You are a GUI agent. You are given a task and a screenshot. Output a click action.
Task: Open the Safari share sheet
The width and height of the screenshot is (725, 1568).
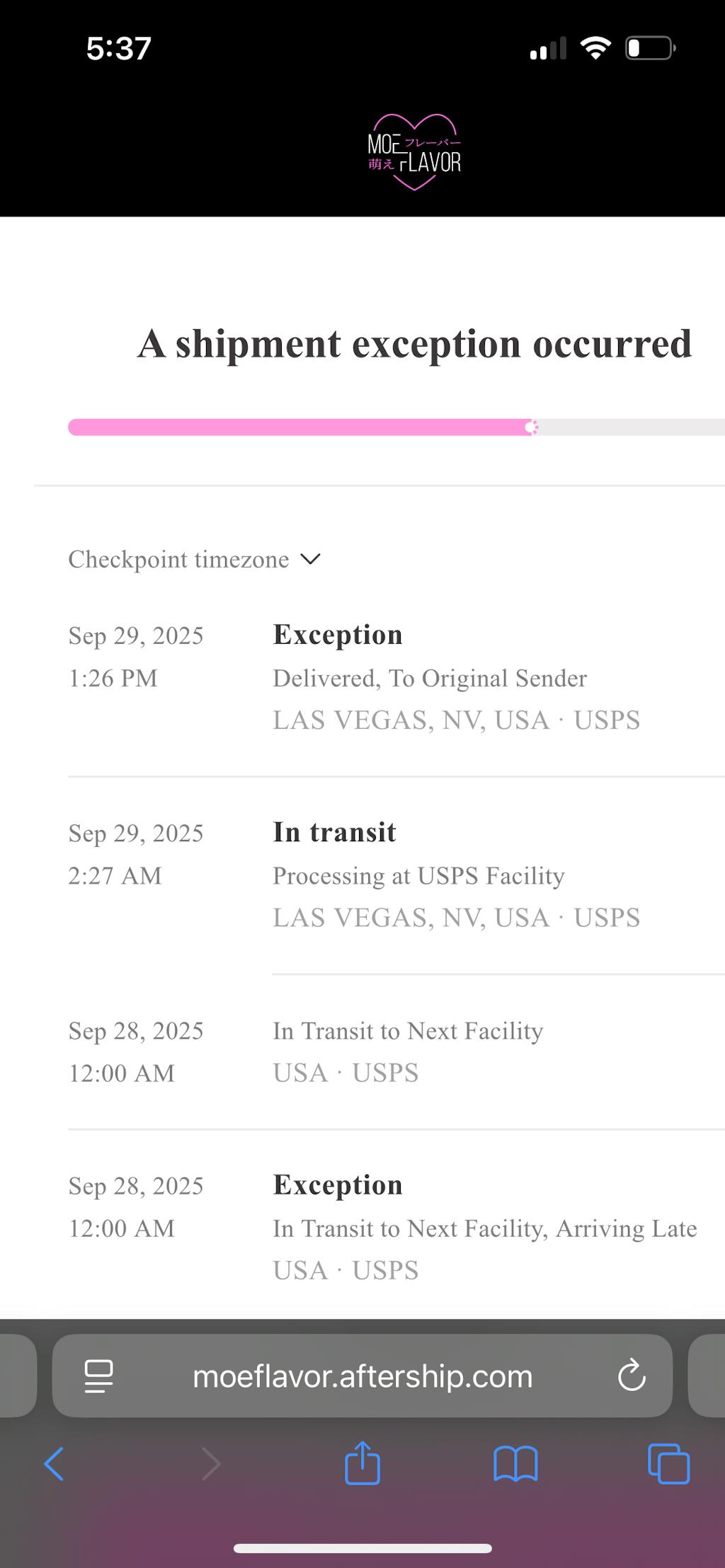point(362,1462)
